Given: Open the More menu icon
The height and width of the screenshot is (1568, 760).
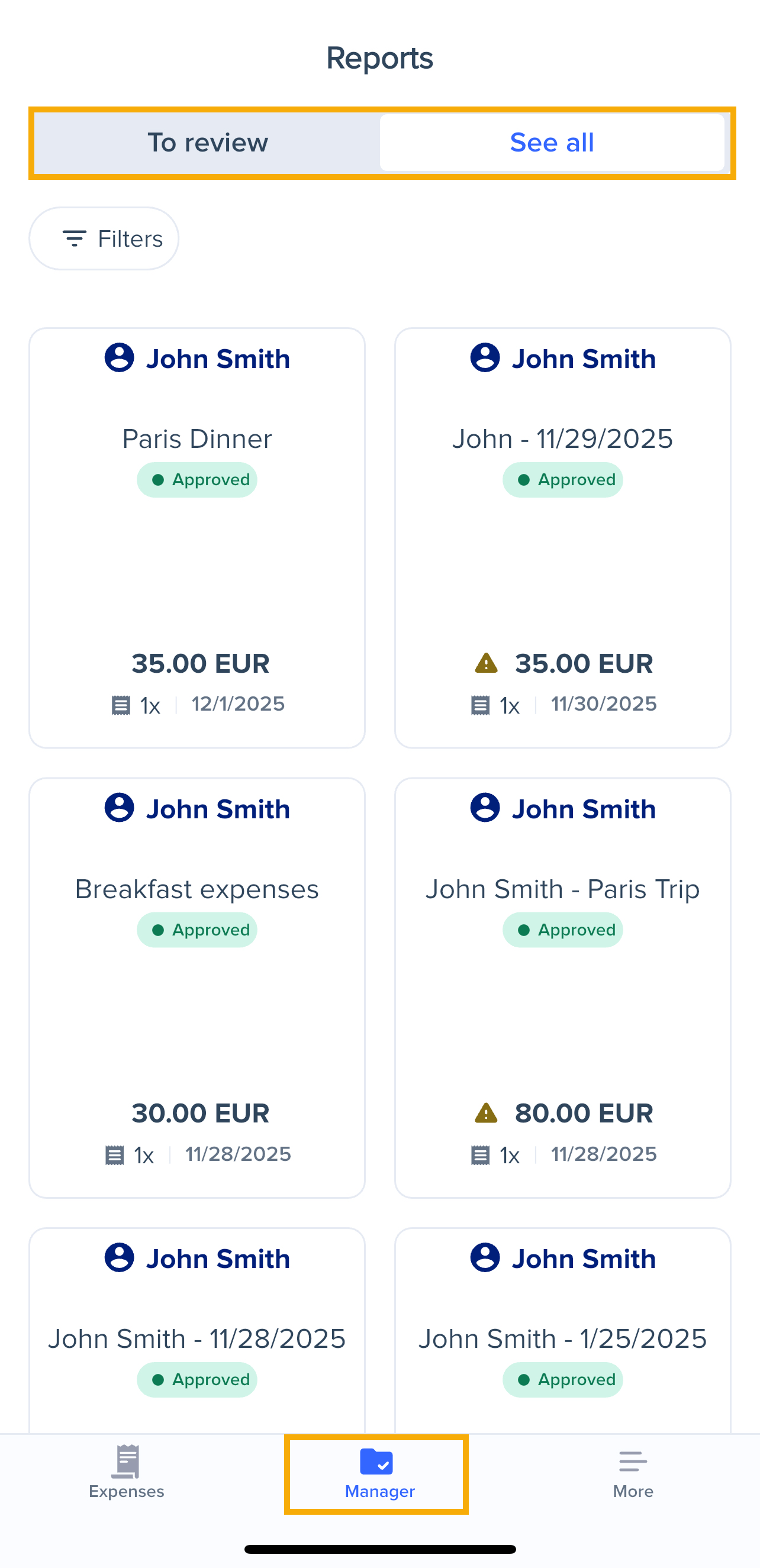Looking at the screenshot, I should (633, 1461).
